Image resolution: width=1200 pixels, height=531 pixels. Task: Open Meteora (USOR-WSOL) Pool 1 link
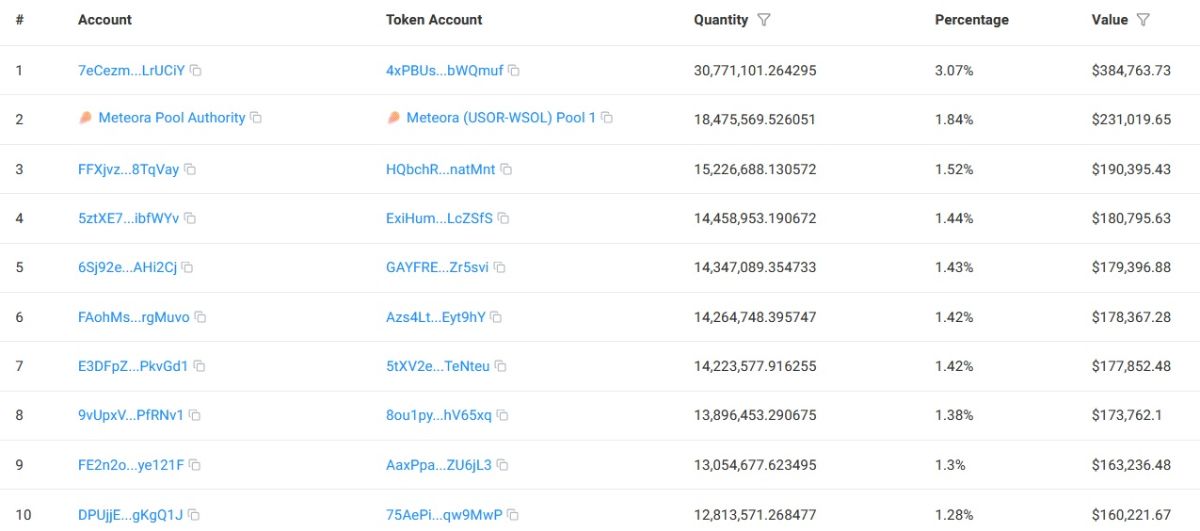tap(501, 118)
